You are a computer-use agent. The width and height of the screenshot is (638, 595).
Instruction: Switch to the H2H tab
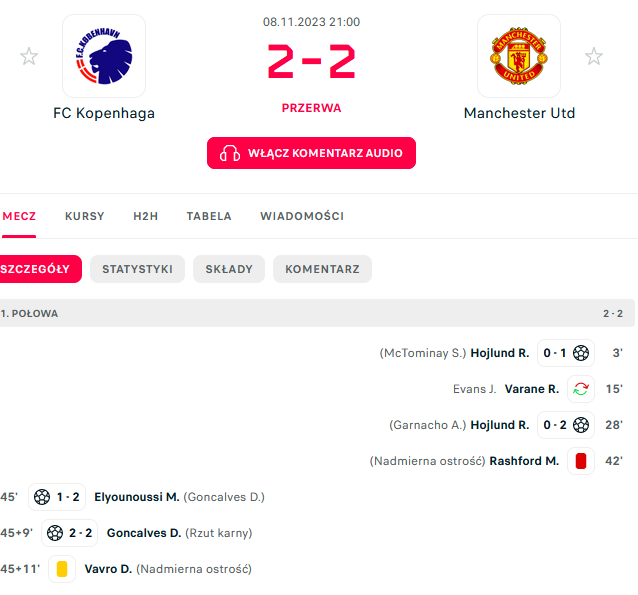coord(146,216)
